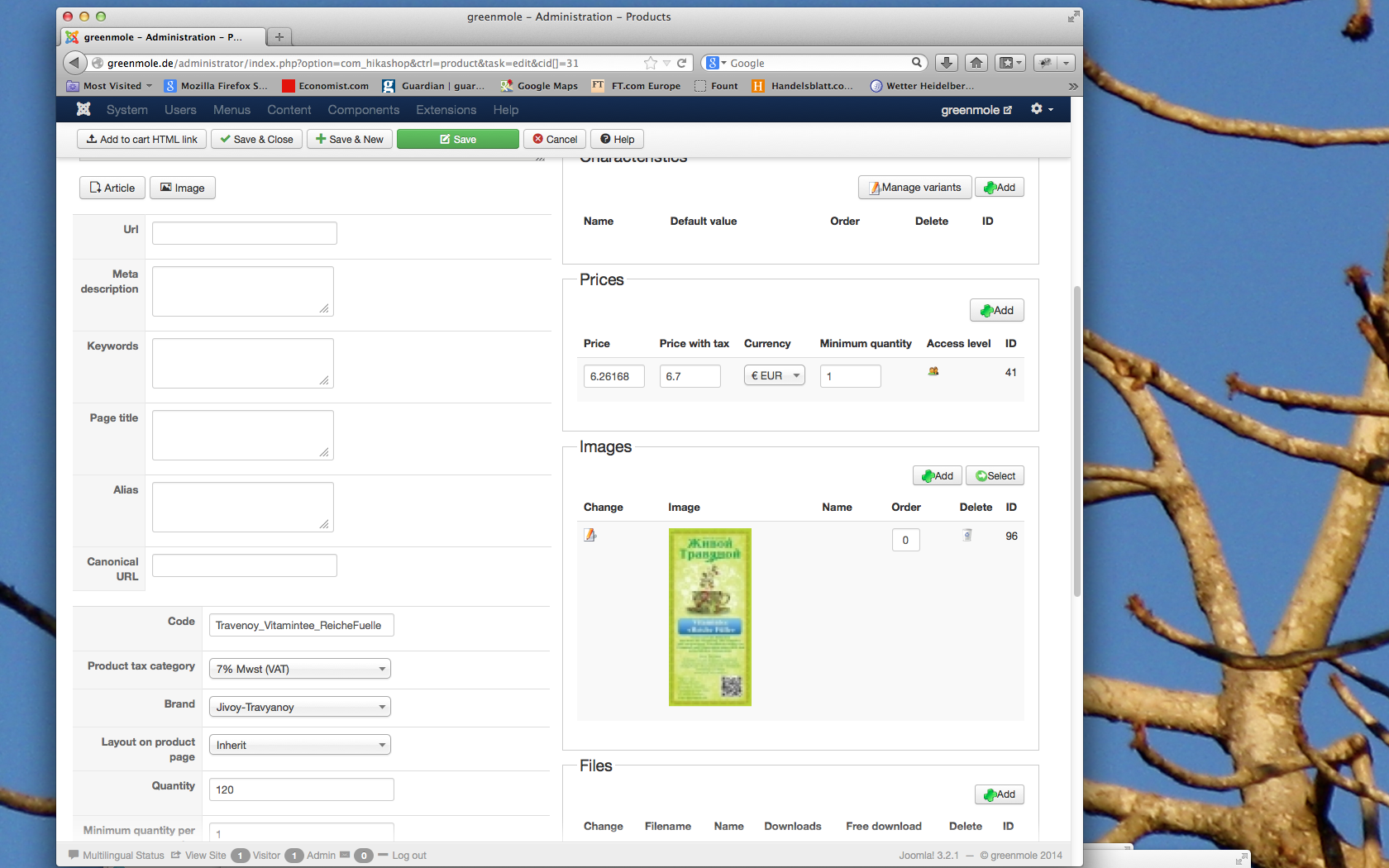Delete image ID 96 using trash icon

(967, 536)
